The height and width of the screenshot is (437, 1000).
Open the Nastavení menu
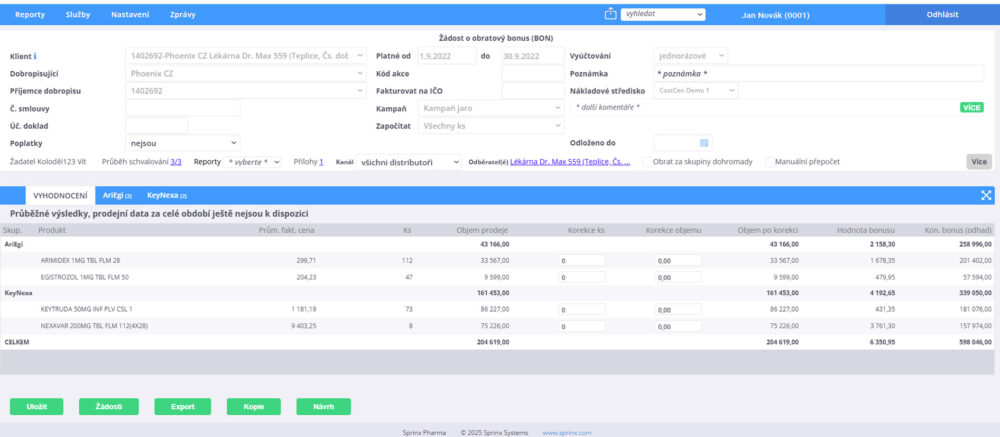click(130, 15)
